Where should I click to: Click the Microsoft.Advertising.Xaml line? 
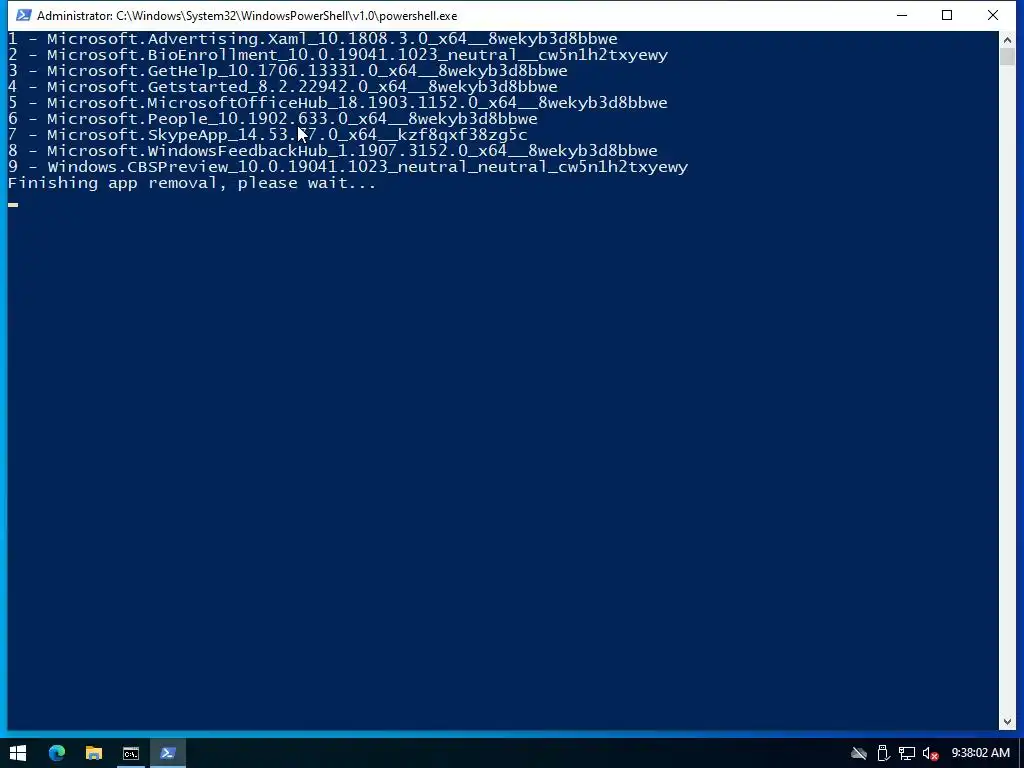click(313, 39)
